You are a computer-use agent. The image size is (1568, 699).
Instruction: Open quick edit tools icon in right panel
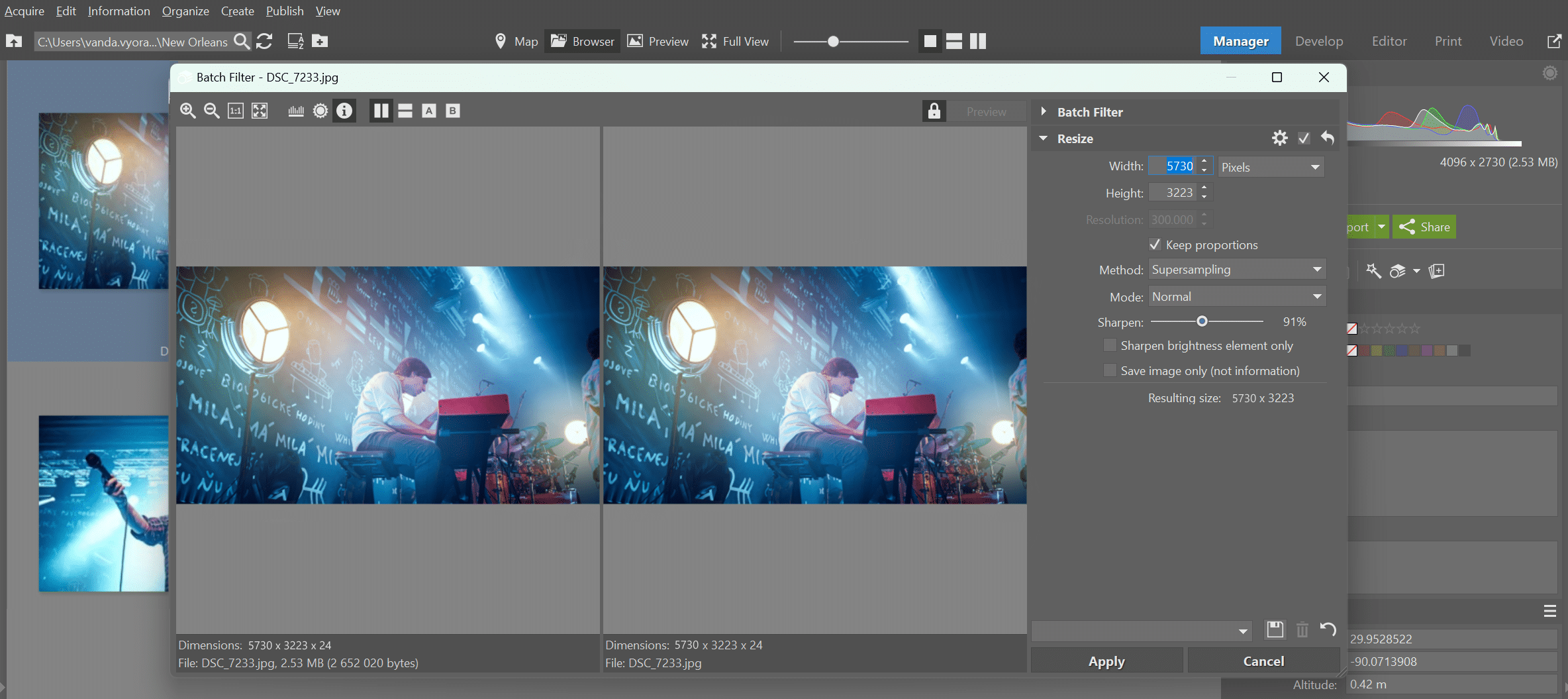[1373, 271]
